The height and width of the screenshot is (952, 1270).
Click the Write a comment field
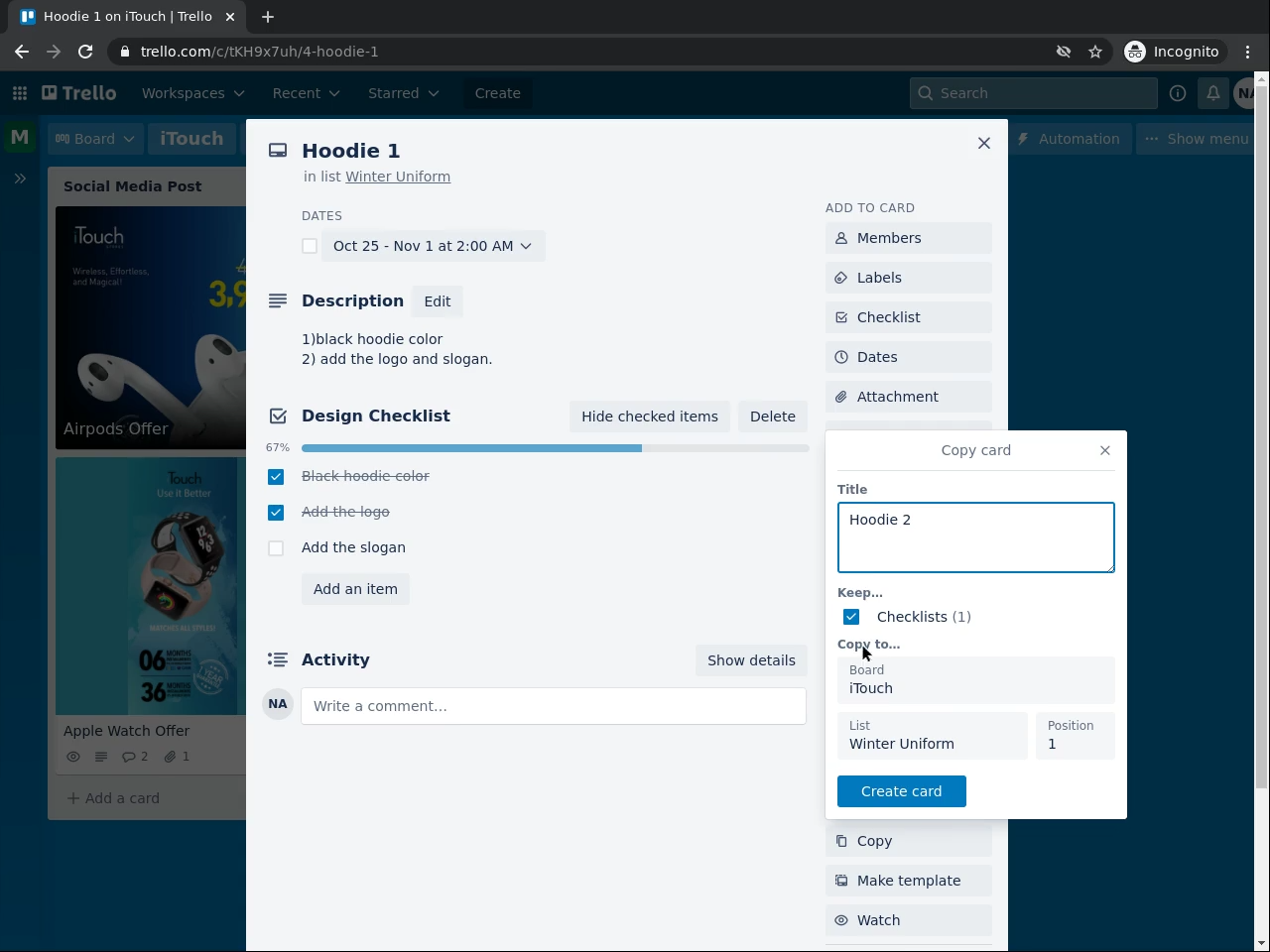pos(554,706)
